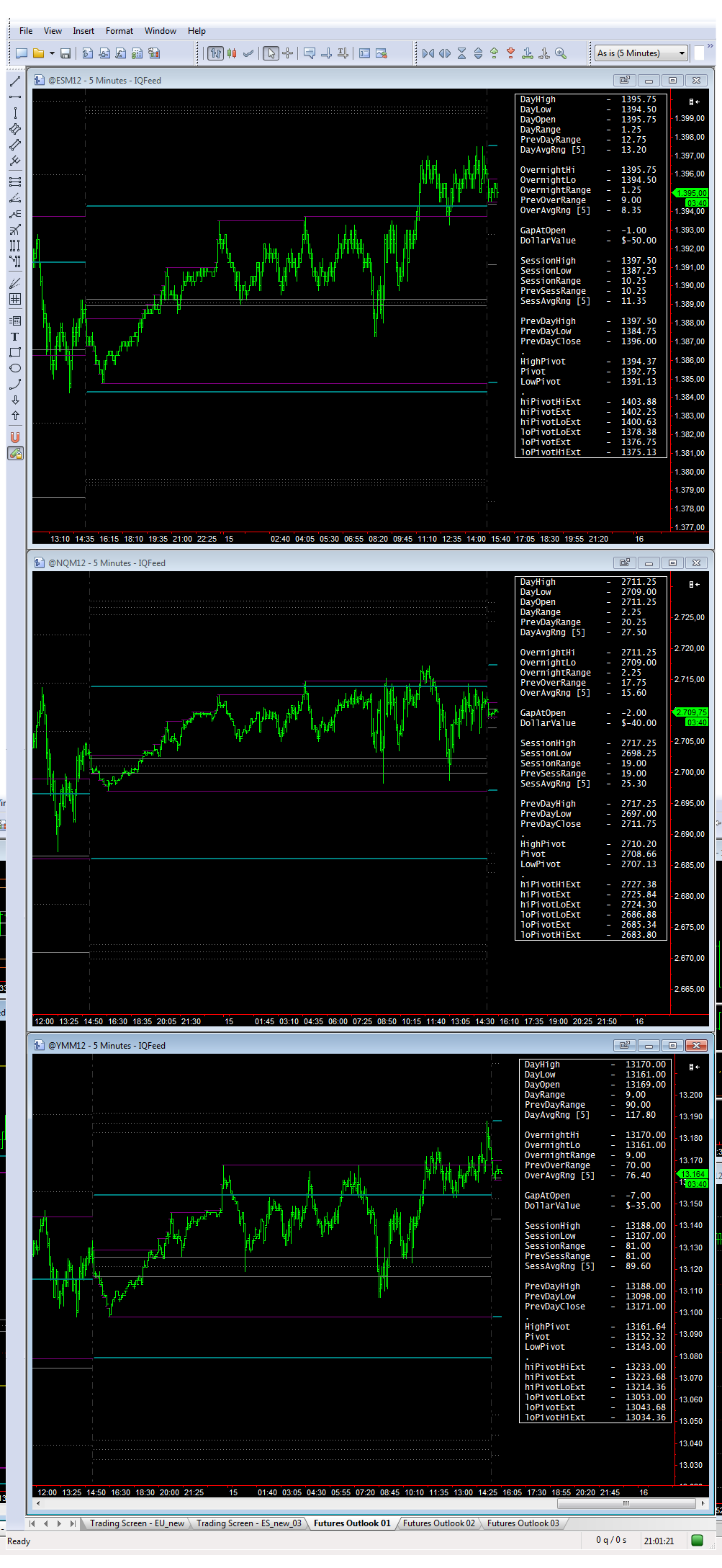The image size is (722, 1568).
Task: Select the Fibonacci retracement levels tool
Action: click(14, 182)
